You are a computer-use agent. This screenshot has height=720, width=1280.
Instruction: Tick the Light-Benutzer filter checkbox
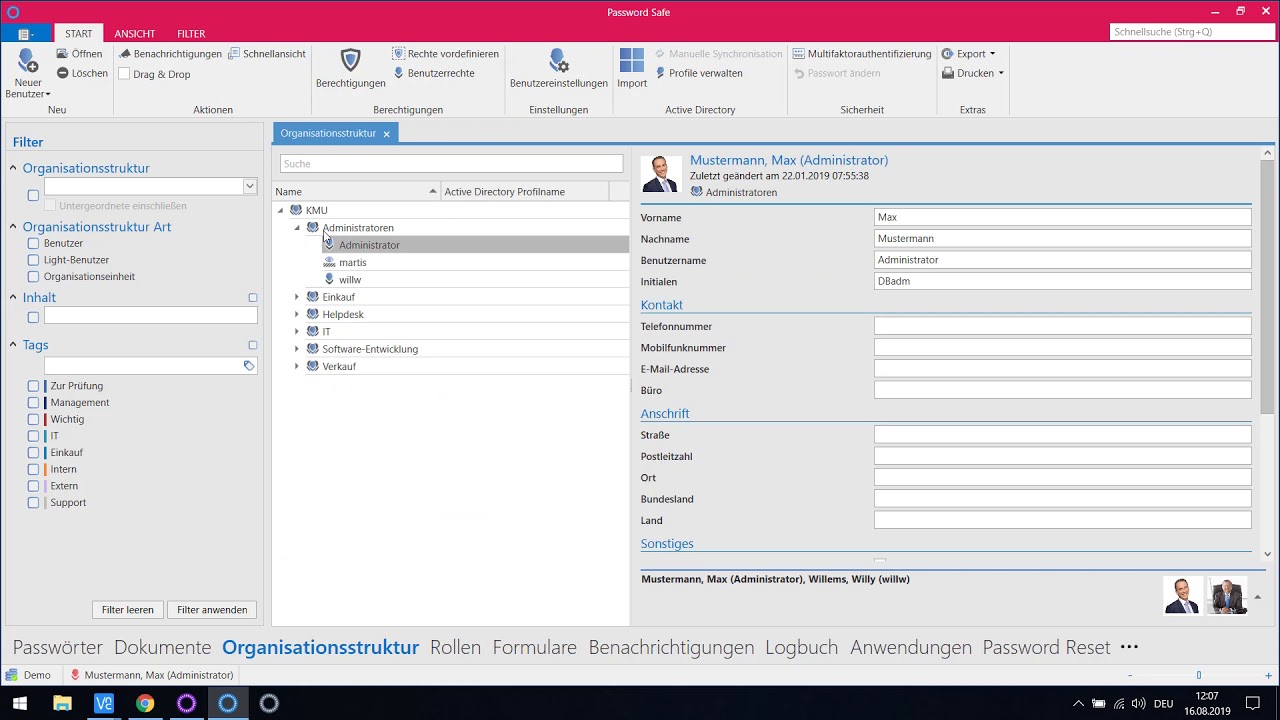pos(33,260)
